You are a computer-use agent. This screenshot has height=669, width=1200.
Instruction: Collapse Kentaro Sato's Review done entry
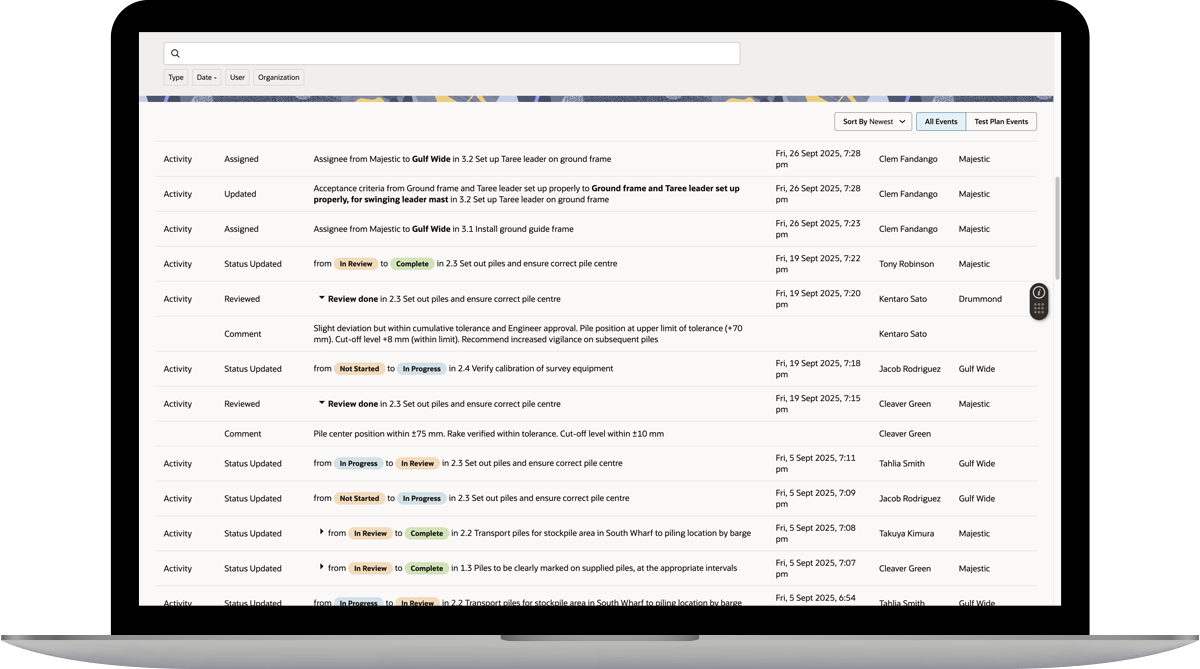point(322,298)
